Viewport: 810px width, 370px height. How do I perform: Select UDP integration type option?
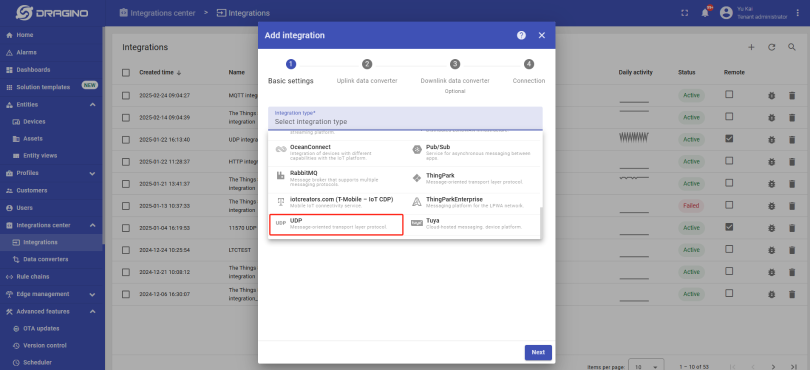pyautogui.click(x=336, y=224)
